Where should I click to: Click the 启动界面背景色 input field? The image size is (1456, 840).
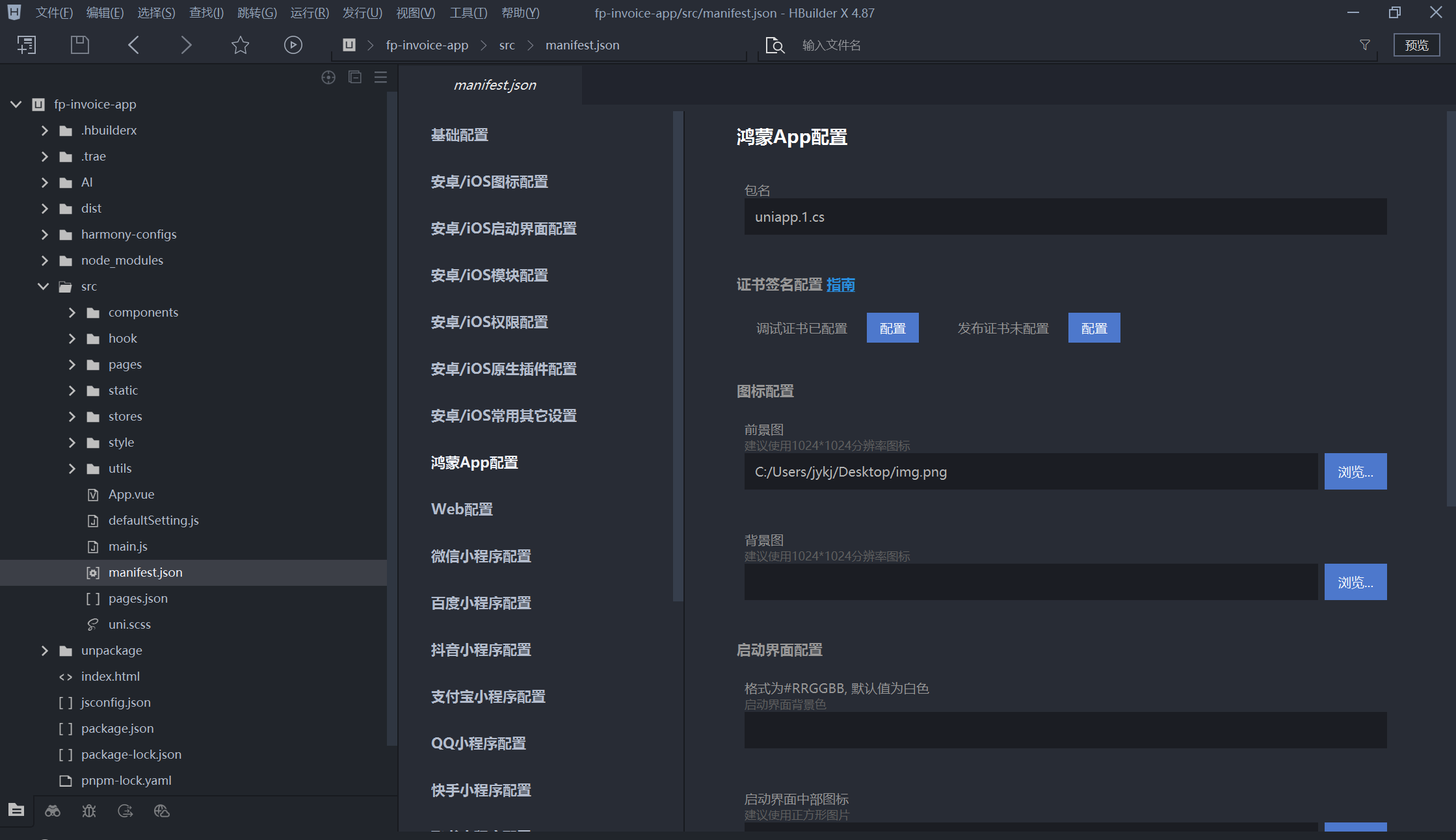(x=1065, y=730)
